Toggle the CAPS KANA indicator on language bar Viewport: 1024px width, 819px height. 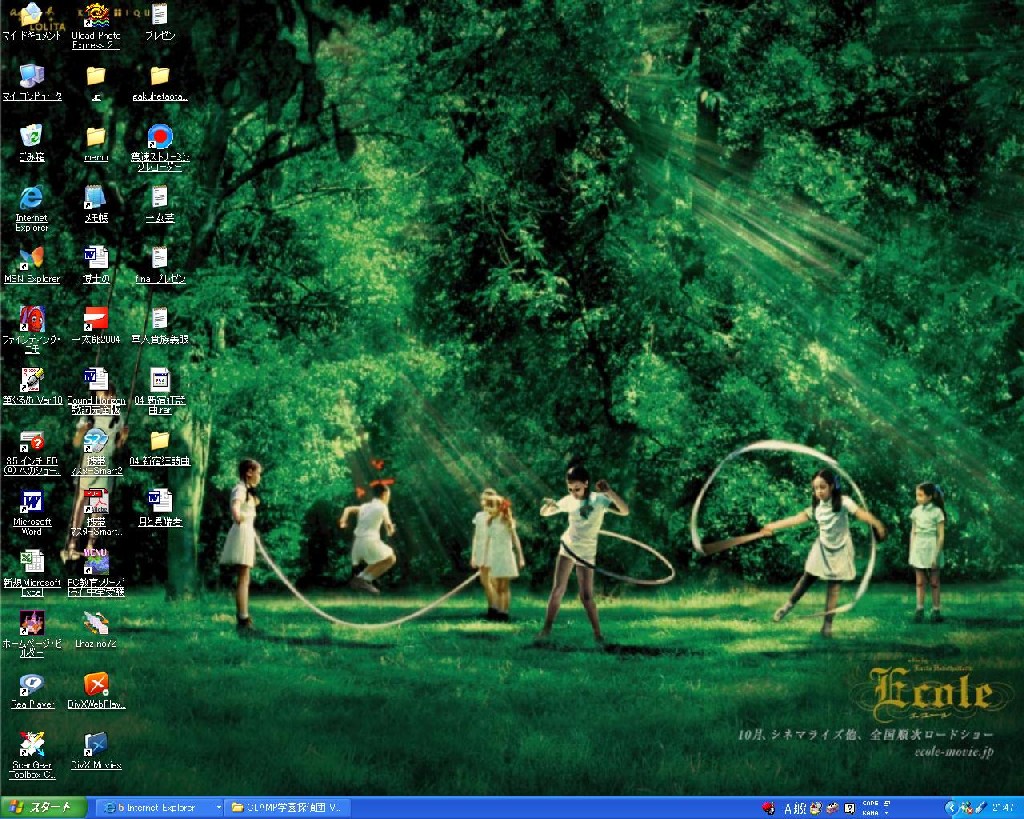click(x=871, y=809)
